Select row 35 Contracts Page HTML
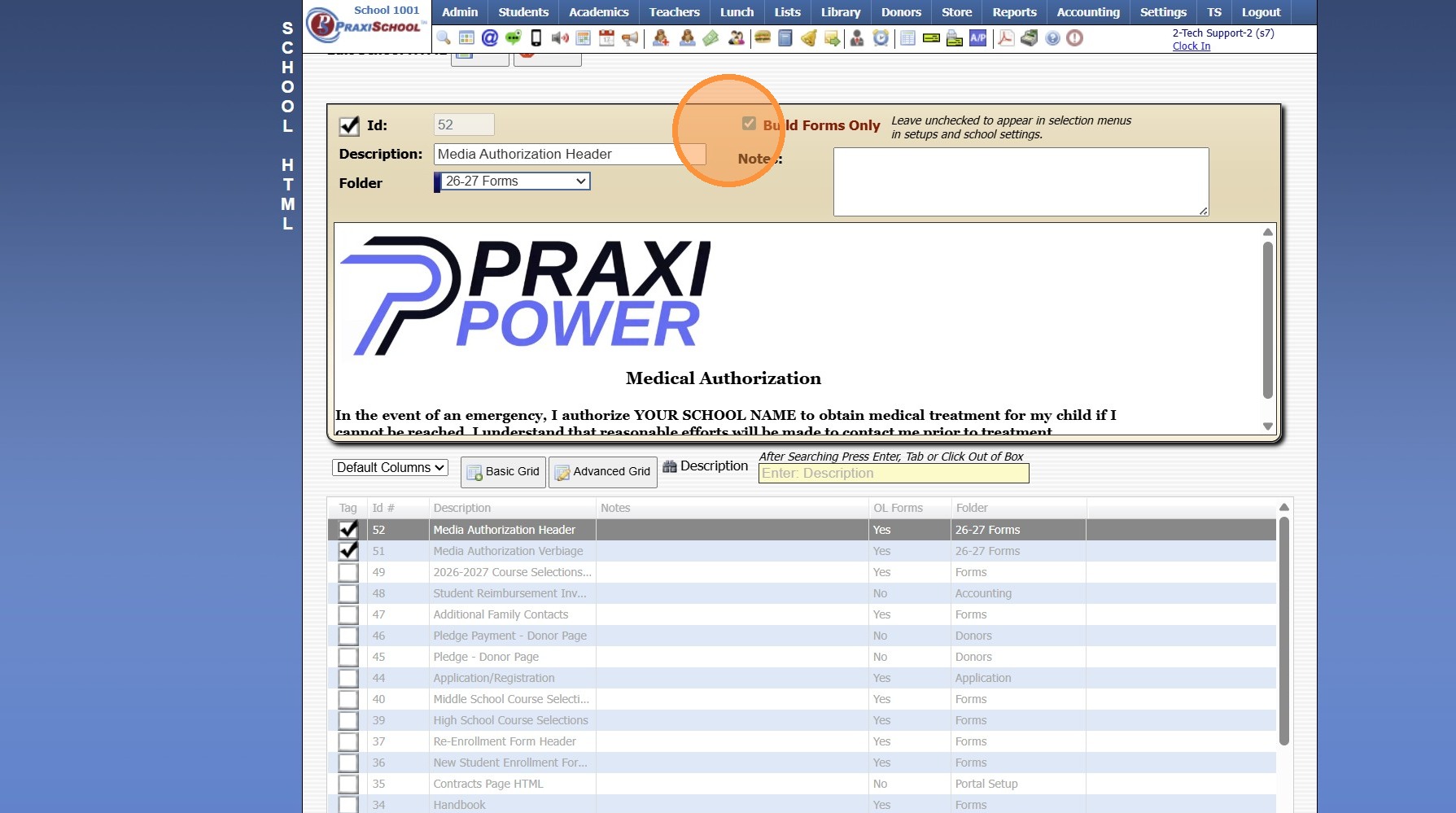This screenshot has height=813, width=1456. pos(802,784)
